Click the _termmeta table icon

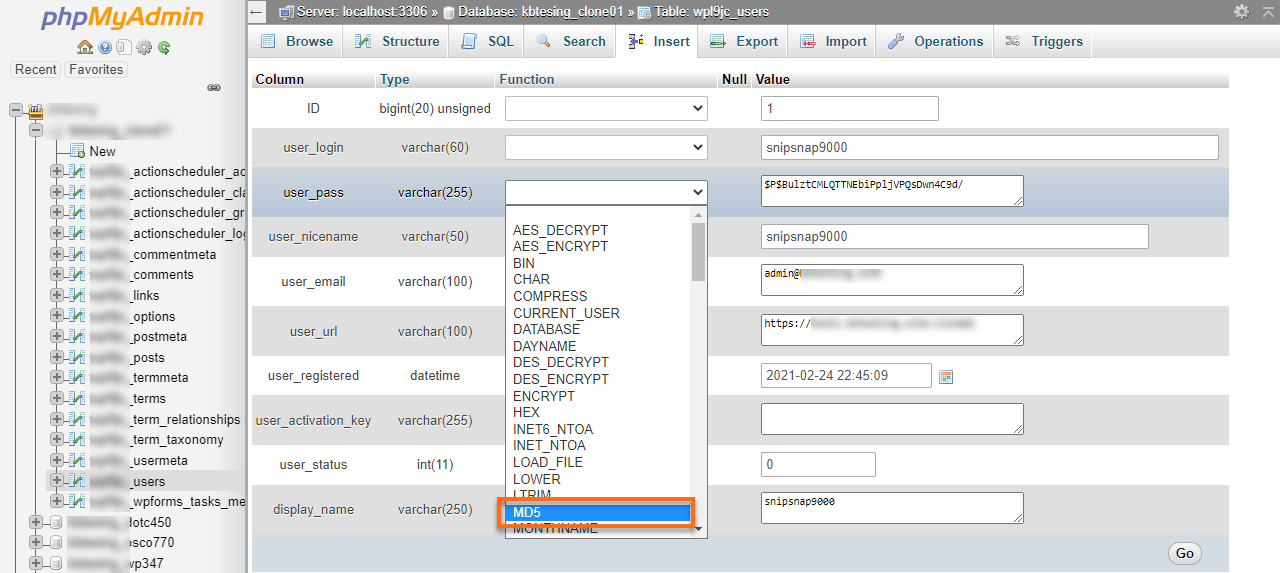[77, 378]
